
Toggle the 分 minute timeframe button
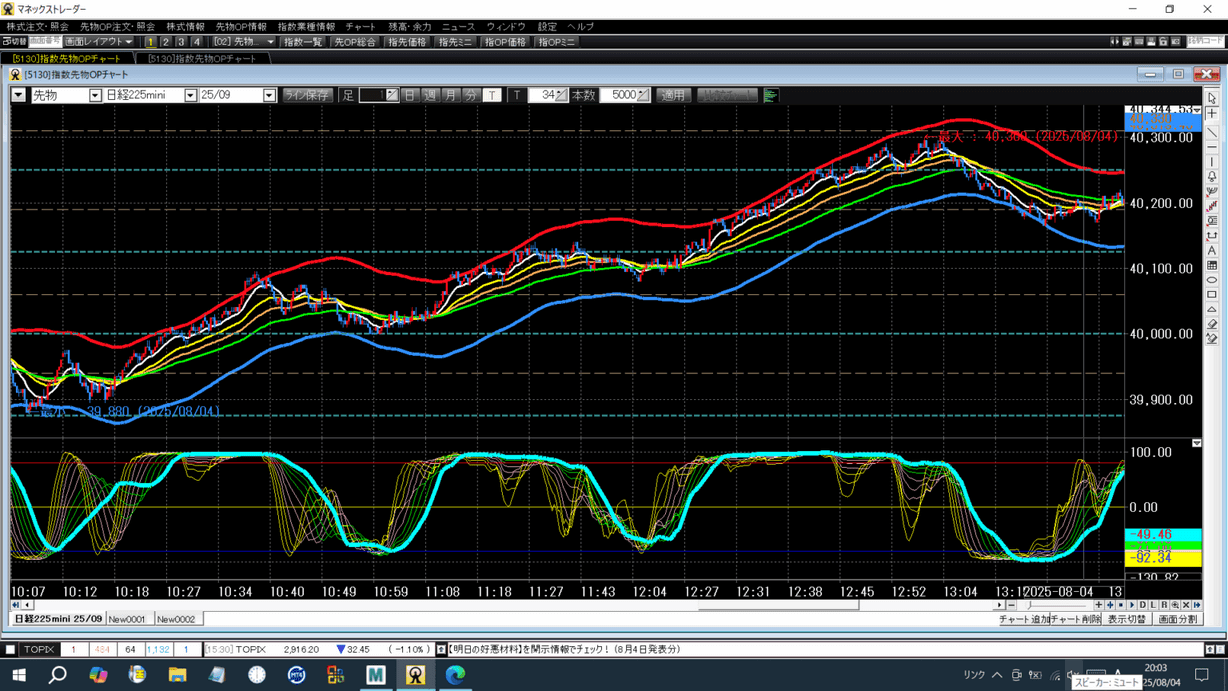point(471,95)
